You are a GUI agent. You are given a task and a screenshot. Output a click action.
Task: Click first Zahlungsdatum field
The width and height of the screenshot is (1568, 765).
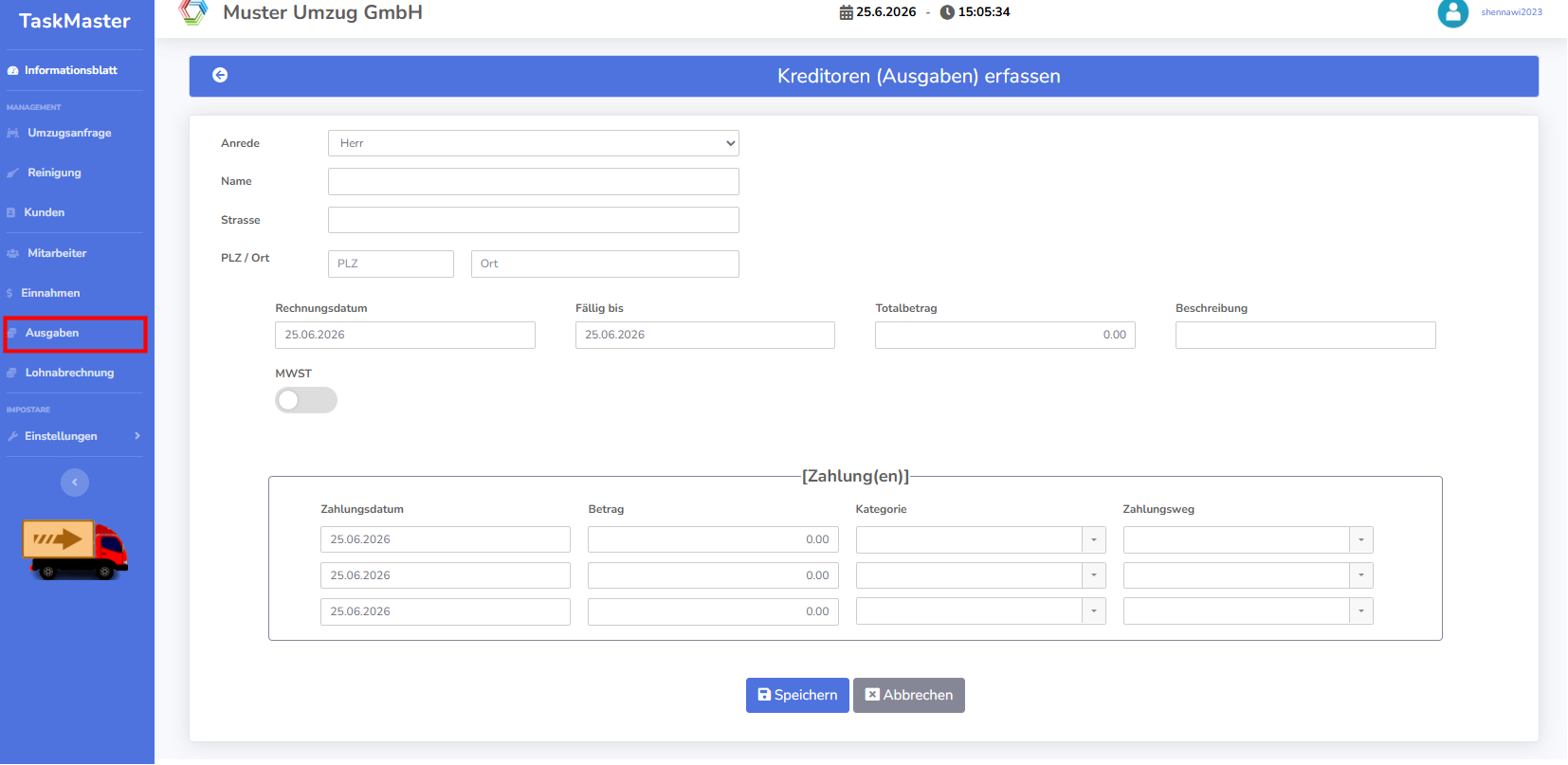[446, 539]
